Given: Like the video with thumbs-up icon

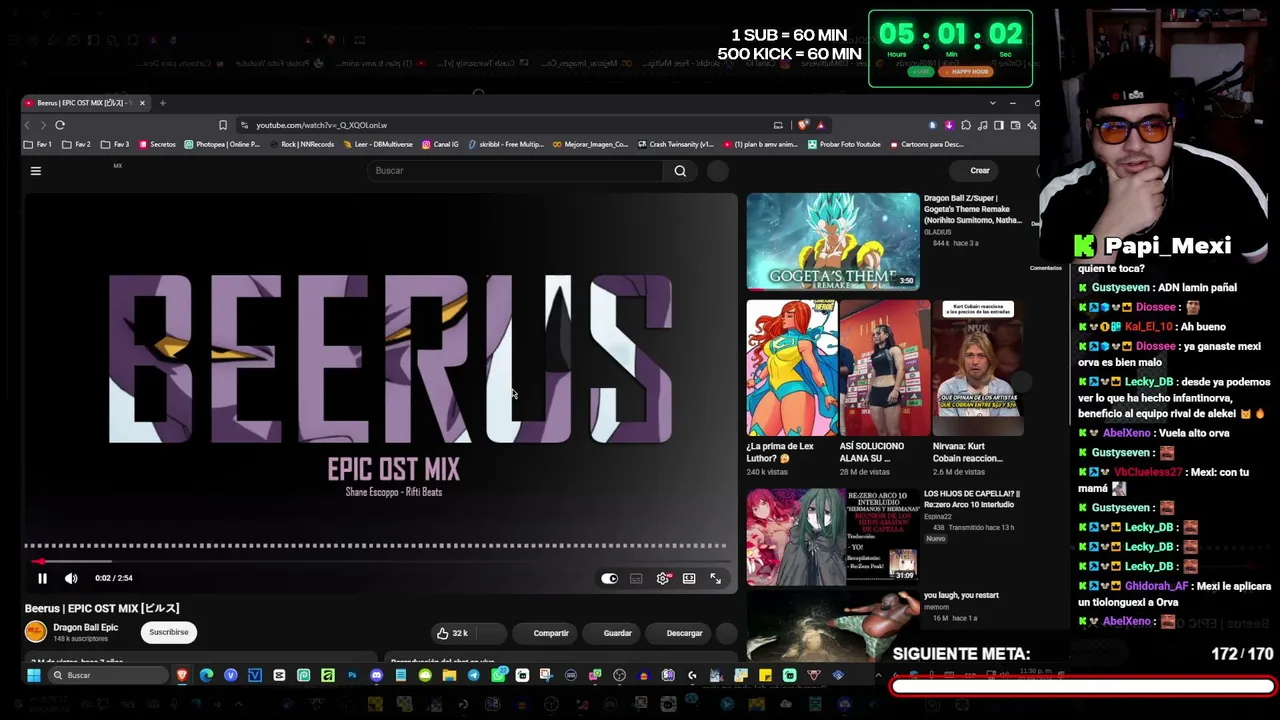Looking at the screenshot, I should [443, 633].
